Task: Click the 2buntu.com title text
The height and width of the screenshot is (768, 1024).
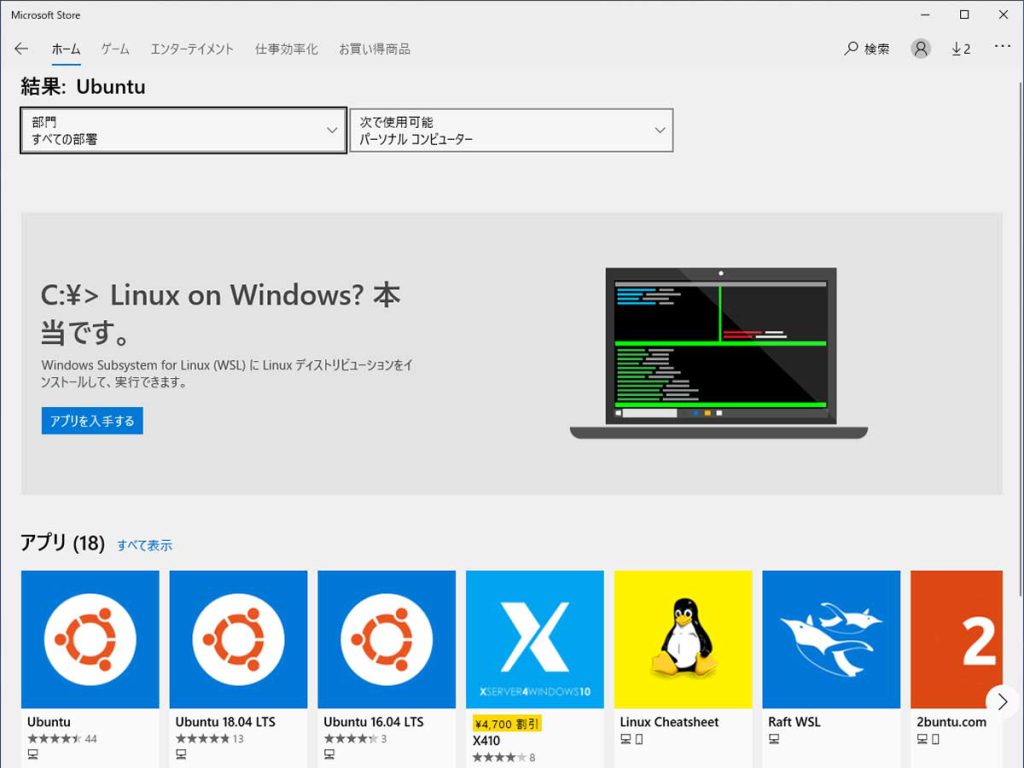Action: click(x=952, y=722)
